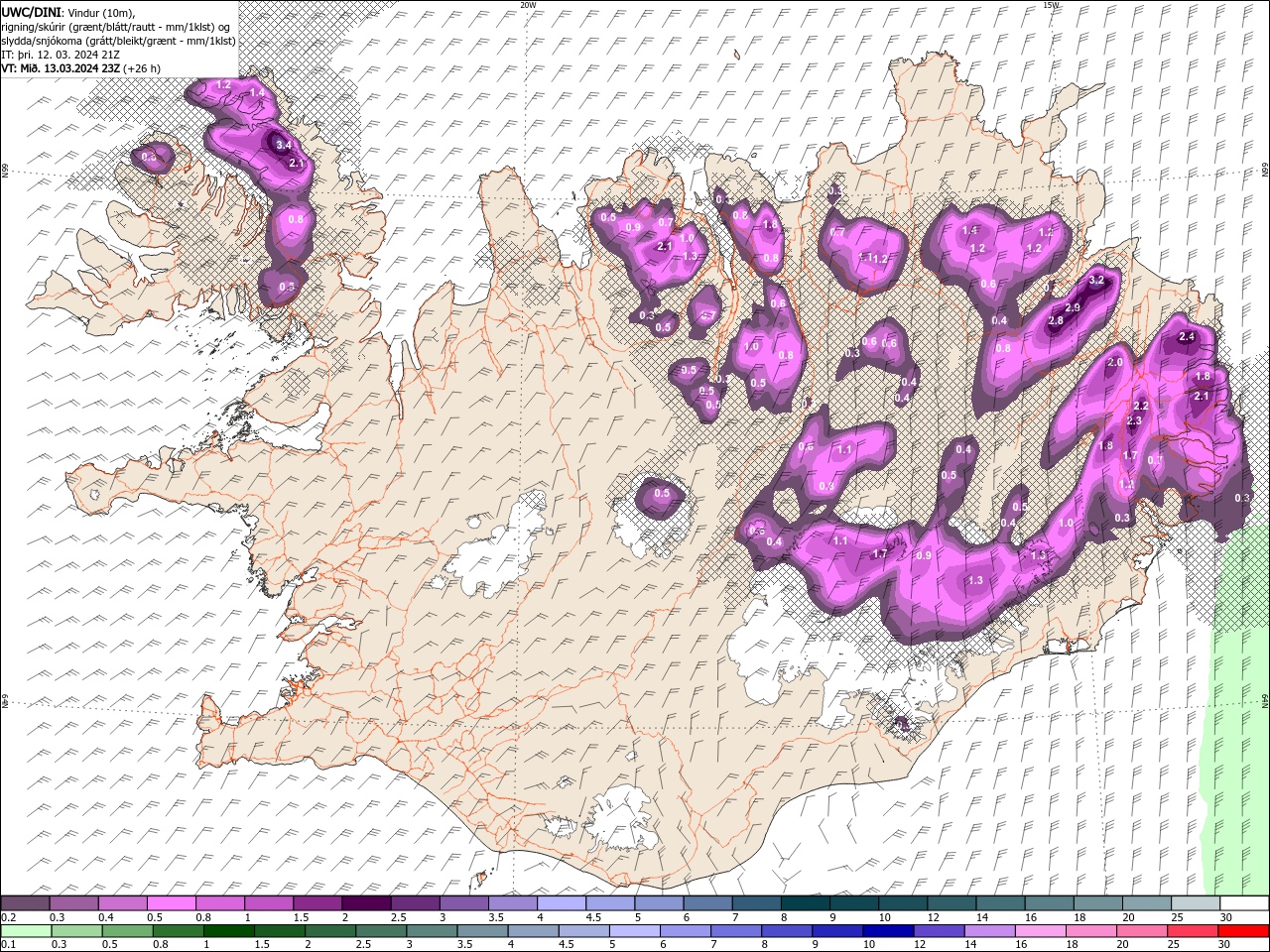The height and width of the screenshot is (952, 1270).
Task: Select the deep blue rain swatch starting at 10
Action: coord(889,931)
